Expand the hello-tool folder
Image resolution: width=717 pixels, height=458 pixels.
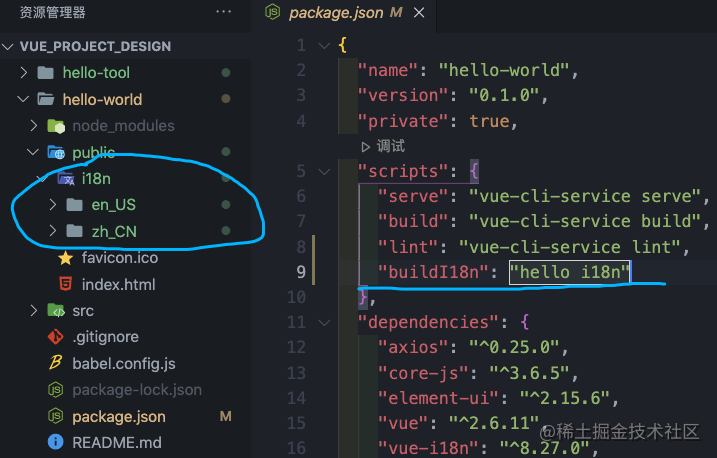[x=24, y=73]
